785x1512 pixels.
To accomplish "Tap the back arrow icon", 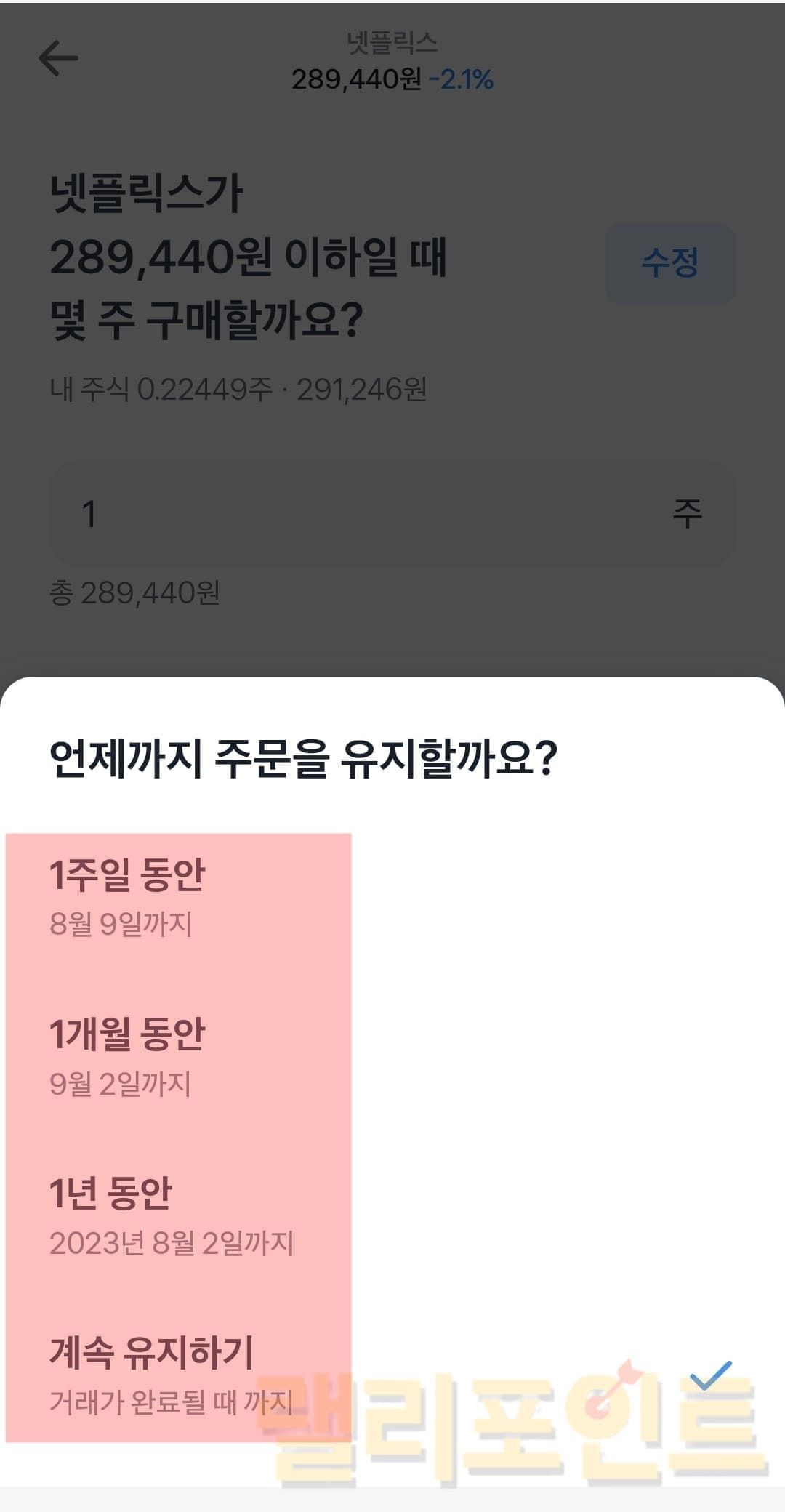I will [58, 58].
